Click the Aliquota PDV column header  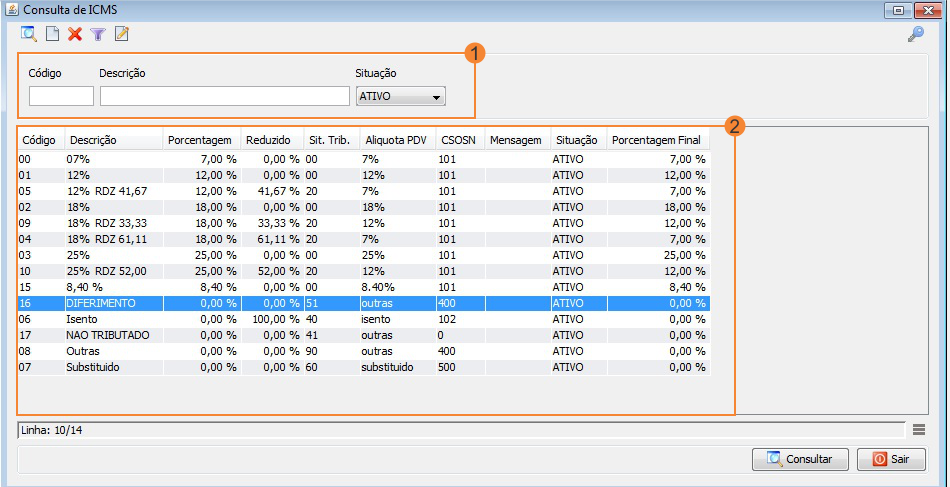pyautogui.click(x=397, y=140)
